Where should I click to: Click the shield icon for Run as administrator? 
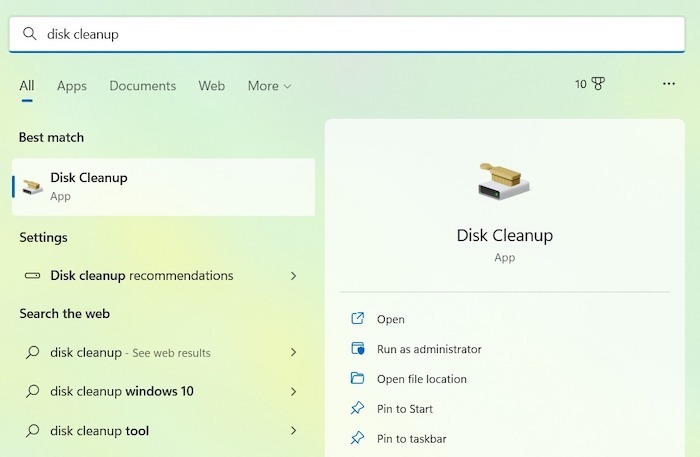[358, 348]
